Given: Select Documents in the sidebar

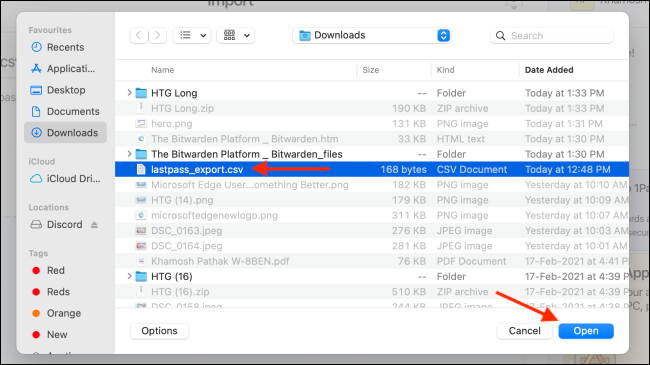Looking at the screenshot, I should (x=65, y=112).
